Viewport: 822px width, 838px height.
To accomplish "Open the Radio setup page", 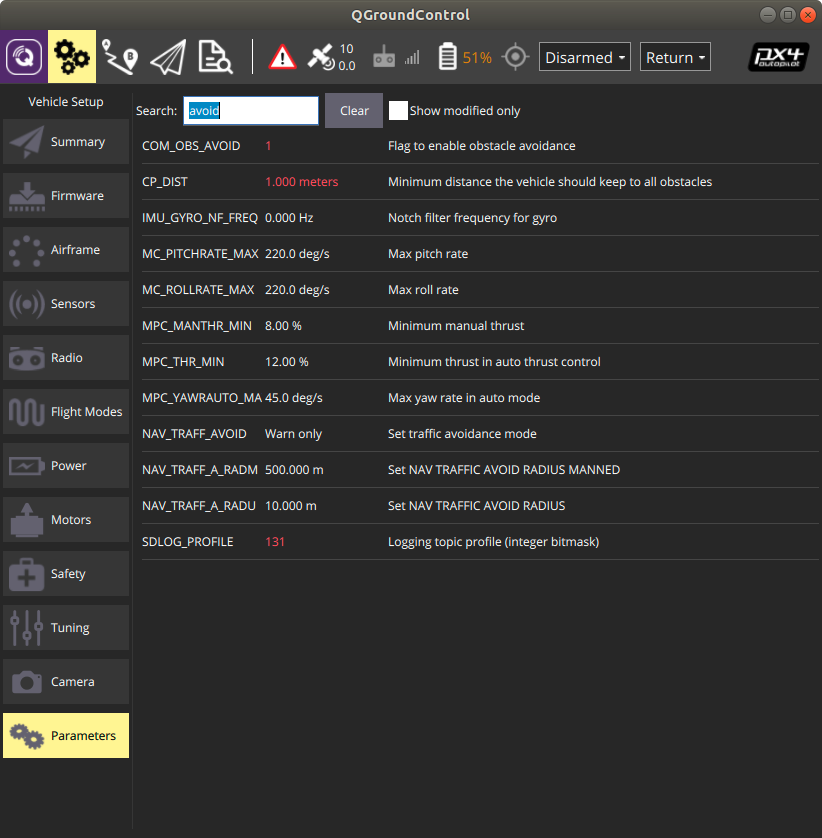I will [x=66, y=358].
